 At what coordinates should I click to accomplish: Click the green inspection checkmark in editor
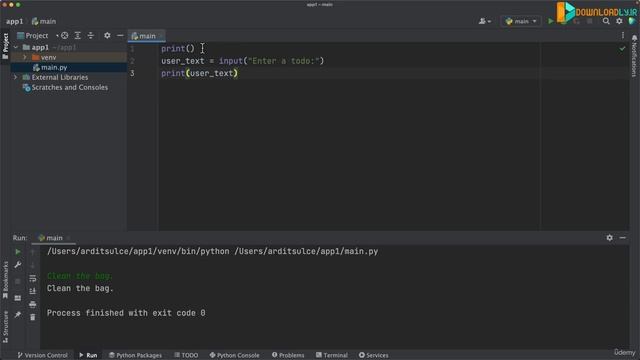[622, 49]
